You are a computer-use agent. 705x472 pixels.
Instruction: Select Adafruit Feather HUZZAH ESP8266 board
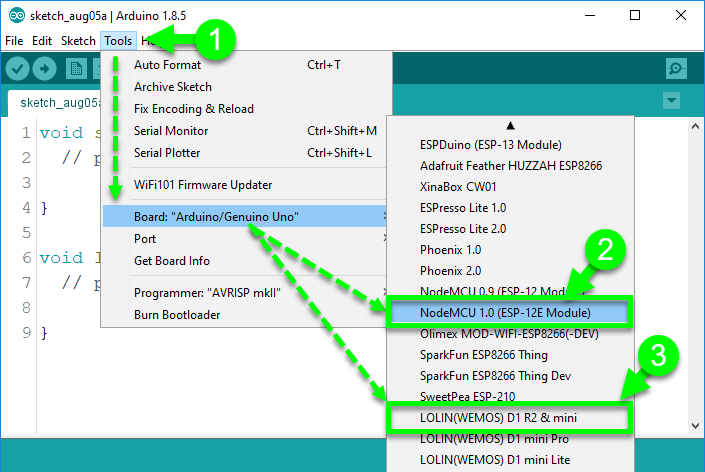point(510,166)
